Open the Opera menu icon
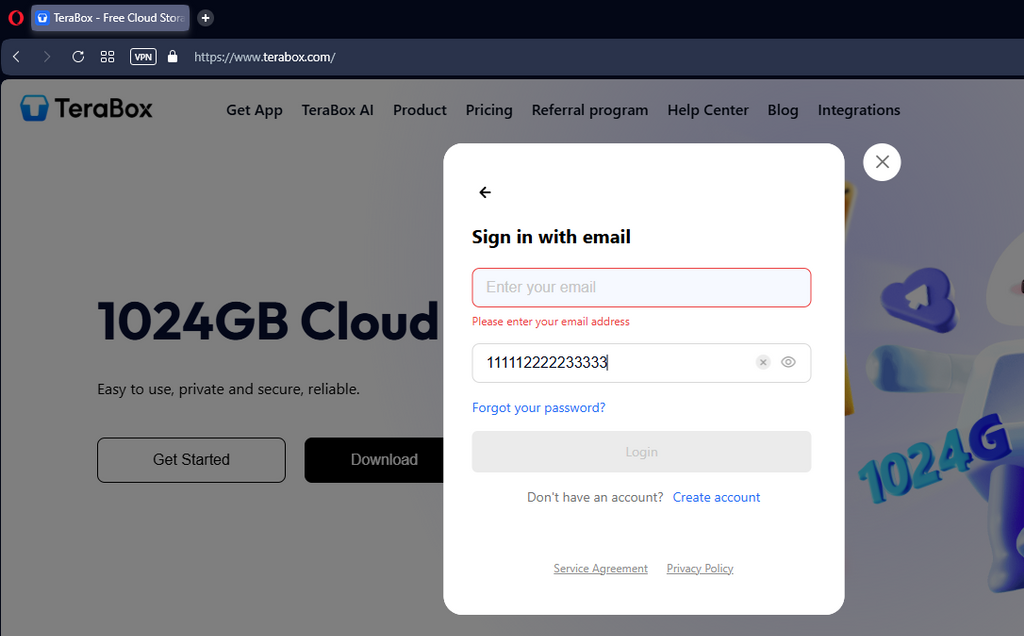 point(15,18)
